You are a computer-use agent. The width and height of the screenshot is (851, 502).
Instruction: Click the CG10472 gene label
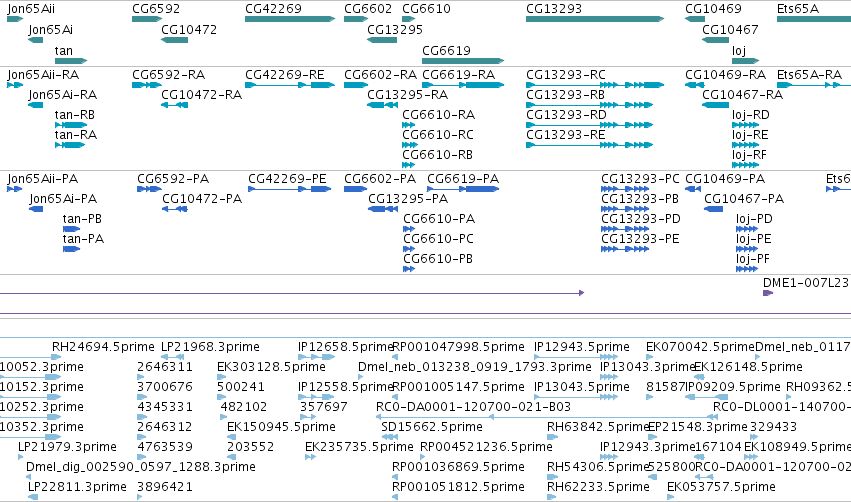pos(189,30)
